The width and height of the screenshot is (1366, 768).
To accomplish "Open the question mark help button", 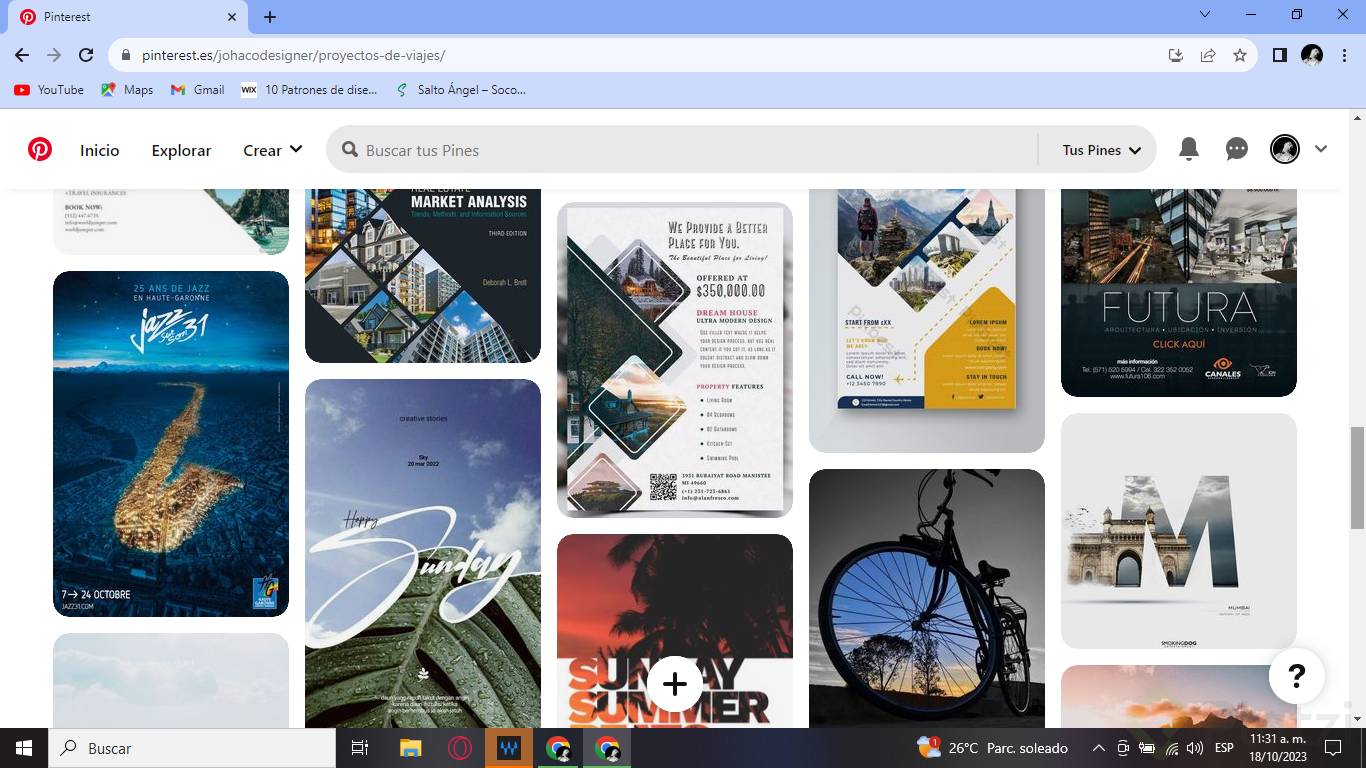I will point(1297,676).
